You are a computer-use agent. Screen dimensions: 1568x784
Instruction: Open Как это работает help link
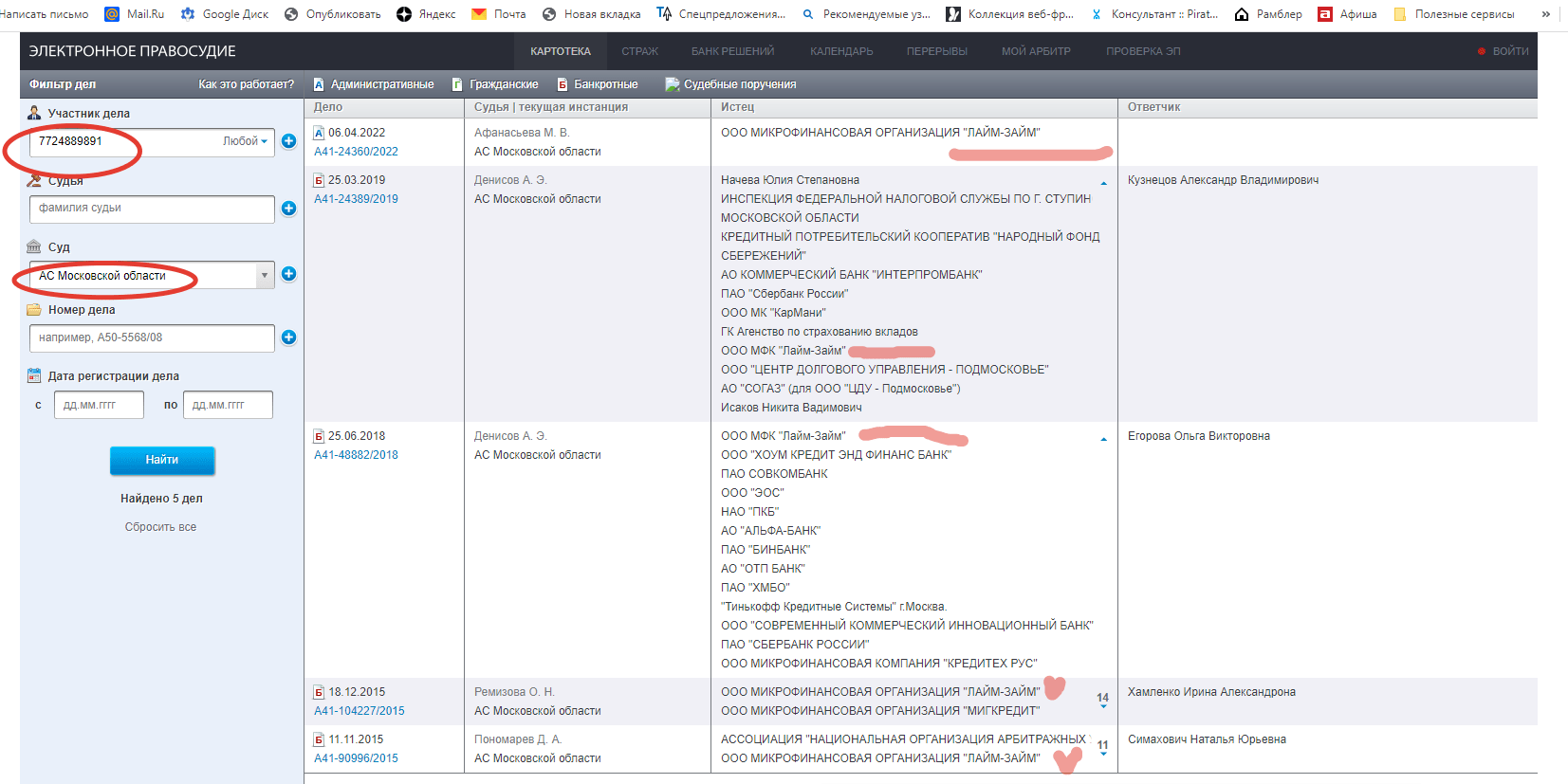pos(246,84)
